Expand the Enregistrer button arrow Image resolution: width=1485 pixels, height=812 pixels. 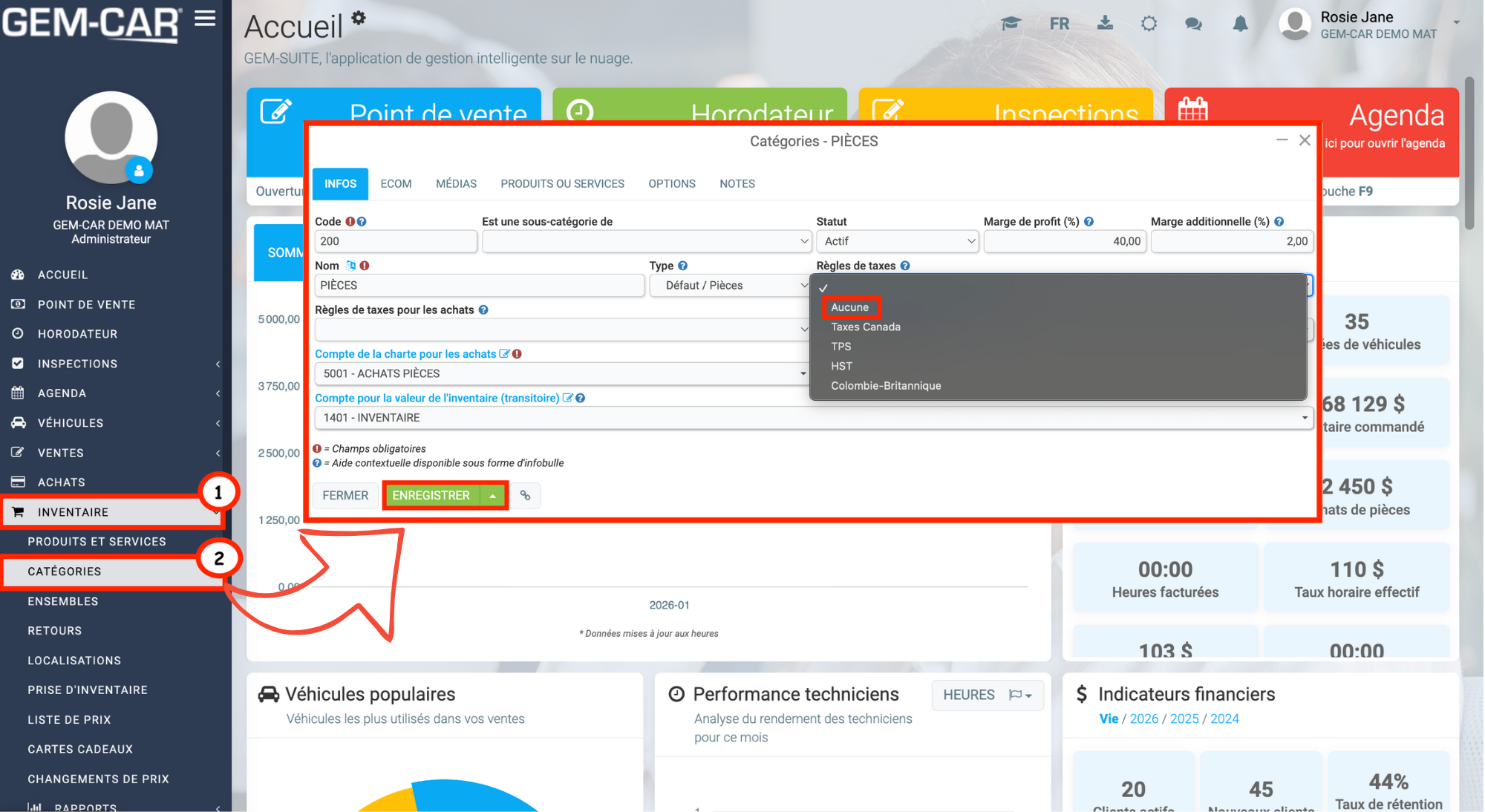pyautogui.click(x=493, y=496)
